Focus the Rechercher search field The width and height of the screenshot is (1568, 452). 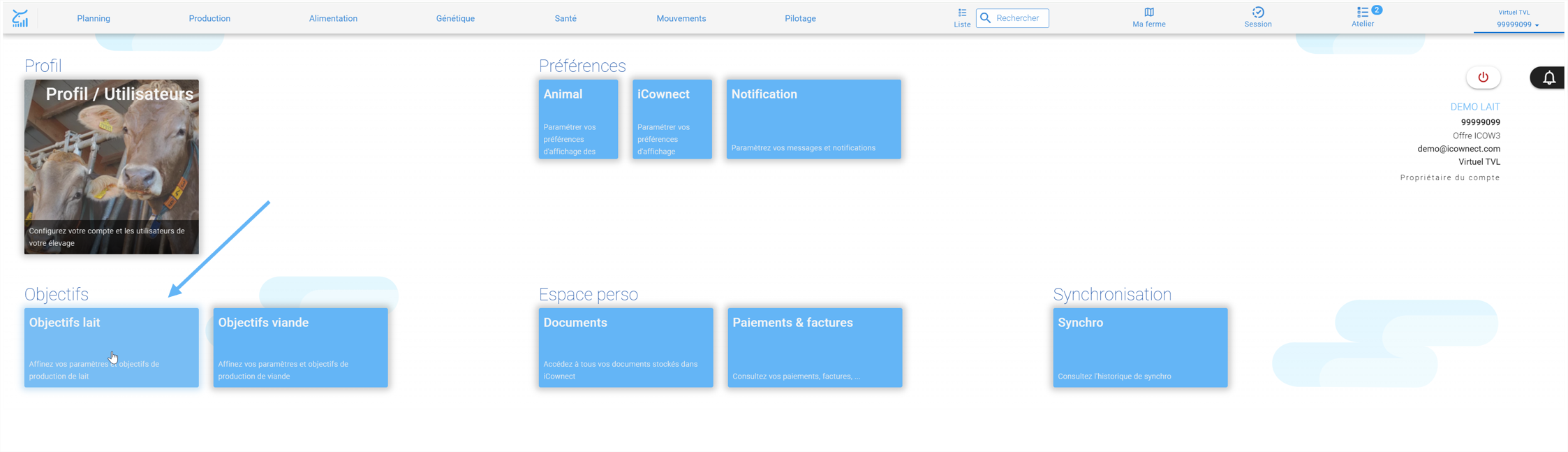1012,18
